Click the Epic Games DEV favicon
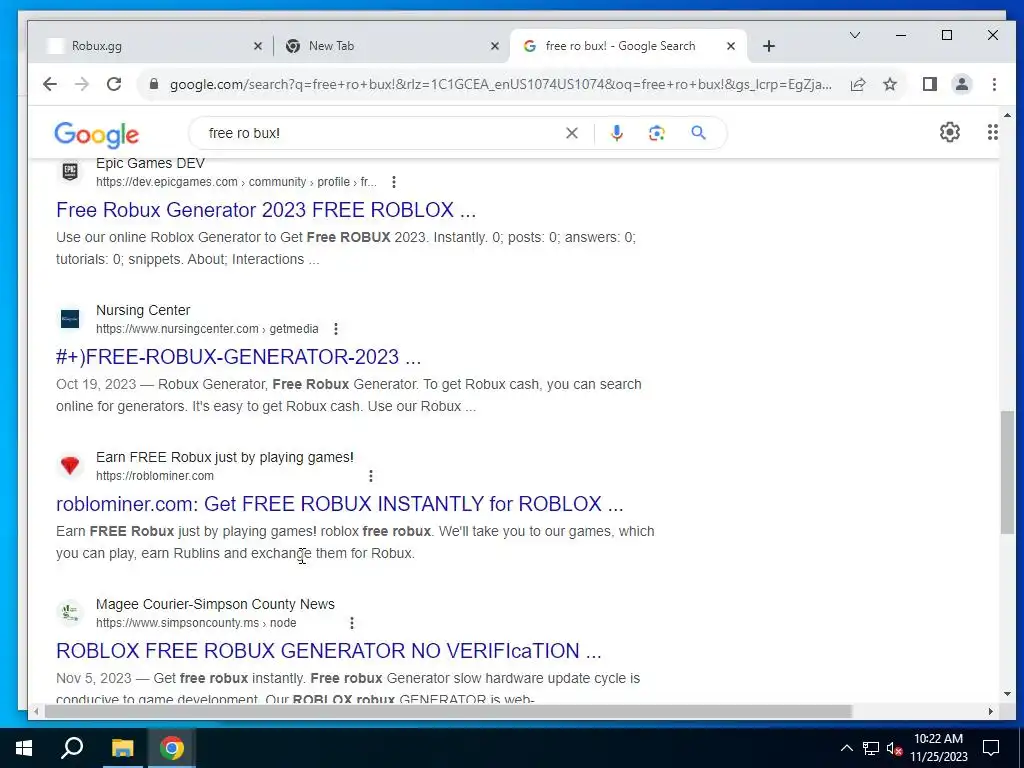The image size is (1024, 768). 70,172
